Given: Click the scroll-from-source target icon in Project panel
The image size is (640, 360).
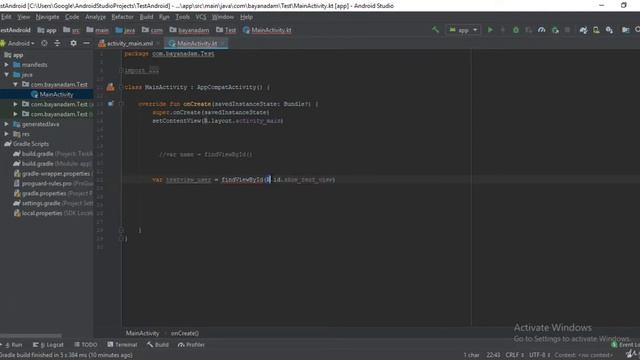Looking at the screenshot, I should click(44, 43).
